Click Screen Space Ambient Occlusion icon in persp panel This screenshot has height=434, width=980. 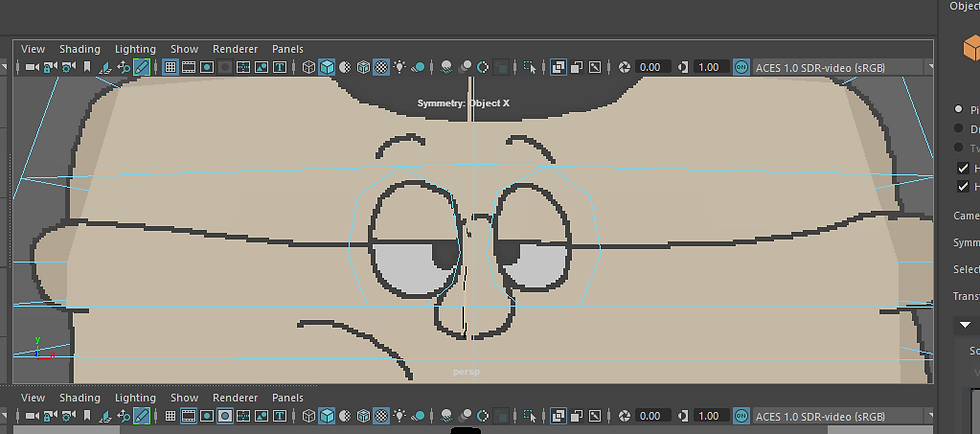pos(446,67)
